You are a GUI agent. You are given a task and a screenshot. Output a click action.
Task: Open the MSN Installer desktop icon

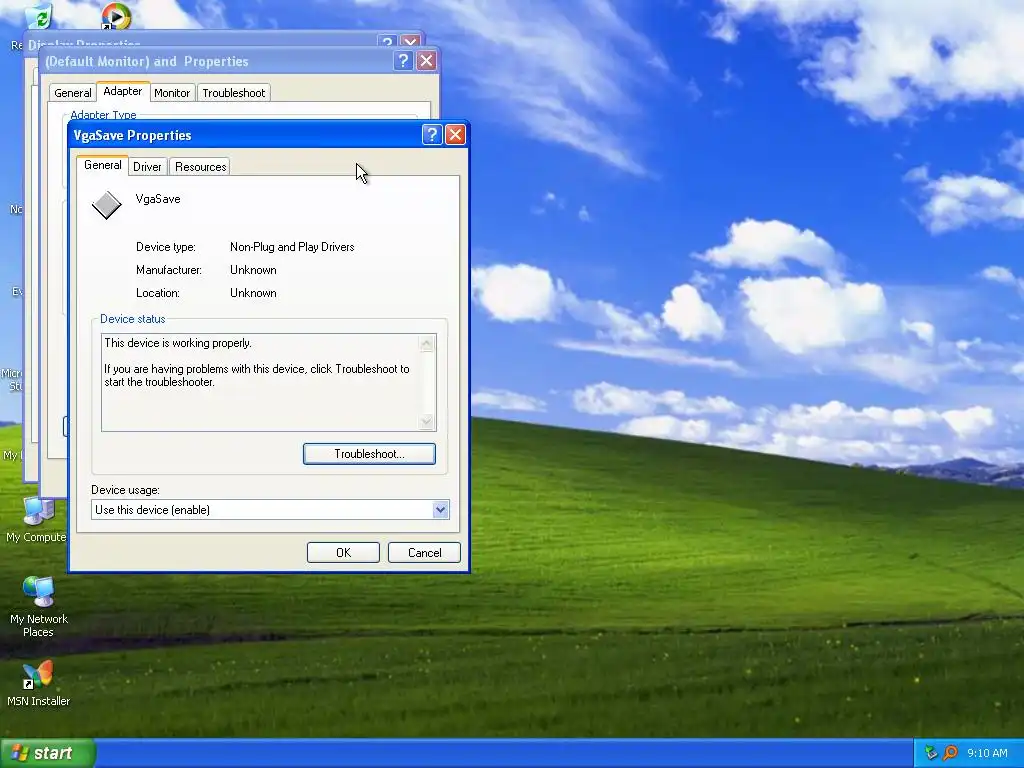(39, 684)
